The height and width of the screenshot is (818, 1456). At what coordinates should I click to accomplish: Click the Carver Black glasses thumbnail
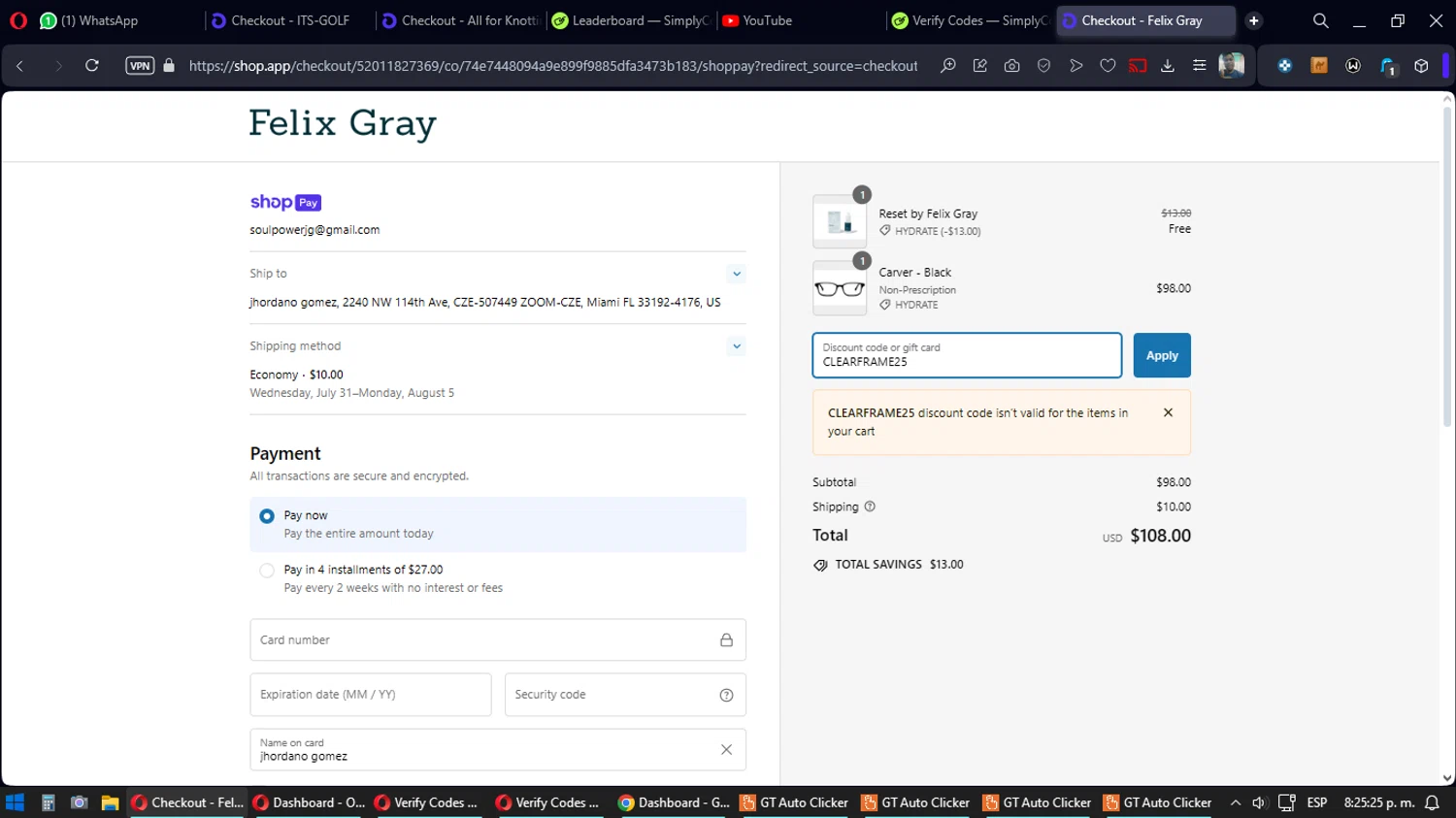[x=840, y=288]
